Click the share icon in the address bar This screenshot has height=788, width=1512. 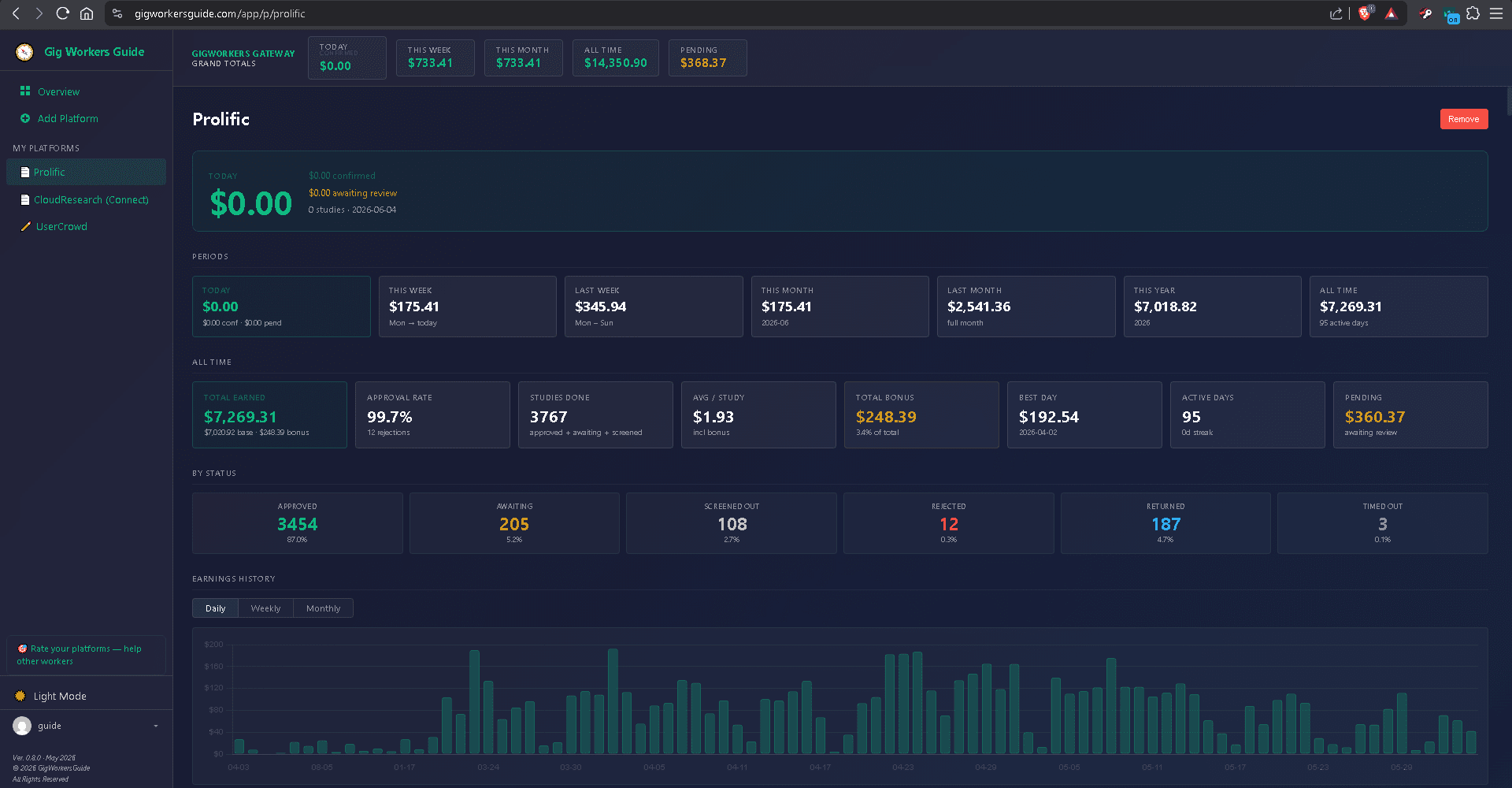click(x=1336, y=13)
